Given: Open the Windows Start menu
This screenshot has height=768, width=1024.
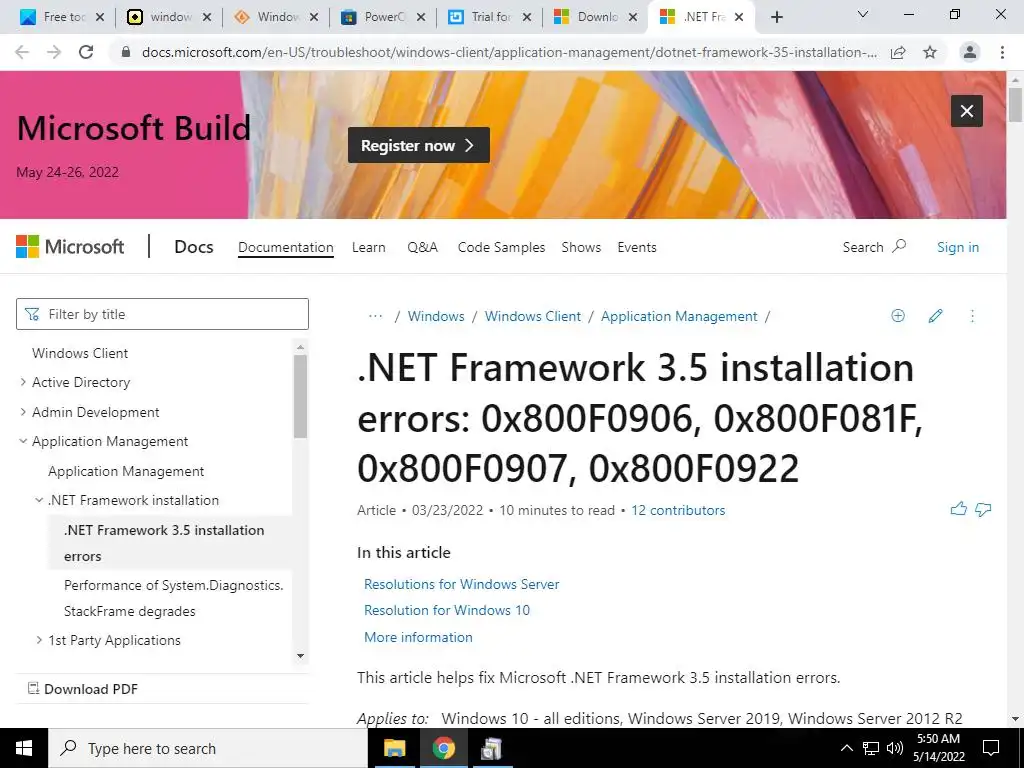Looking at the screenshot, I should pos(24,748).
